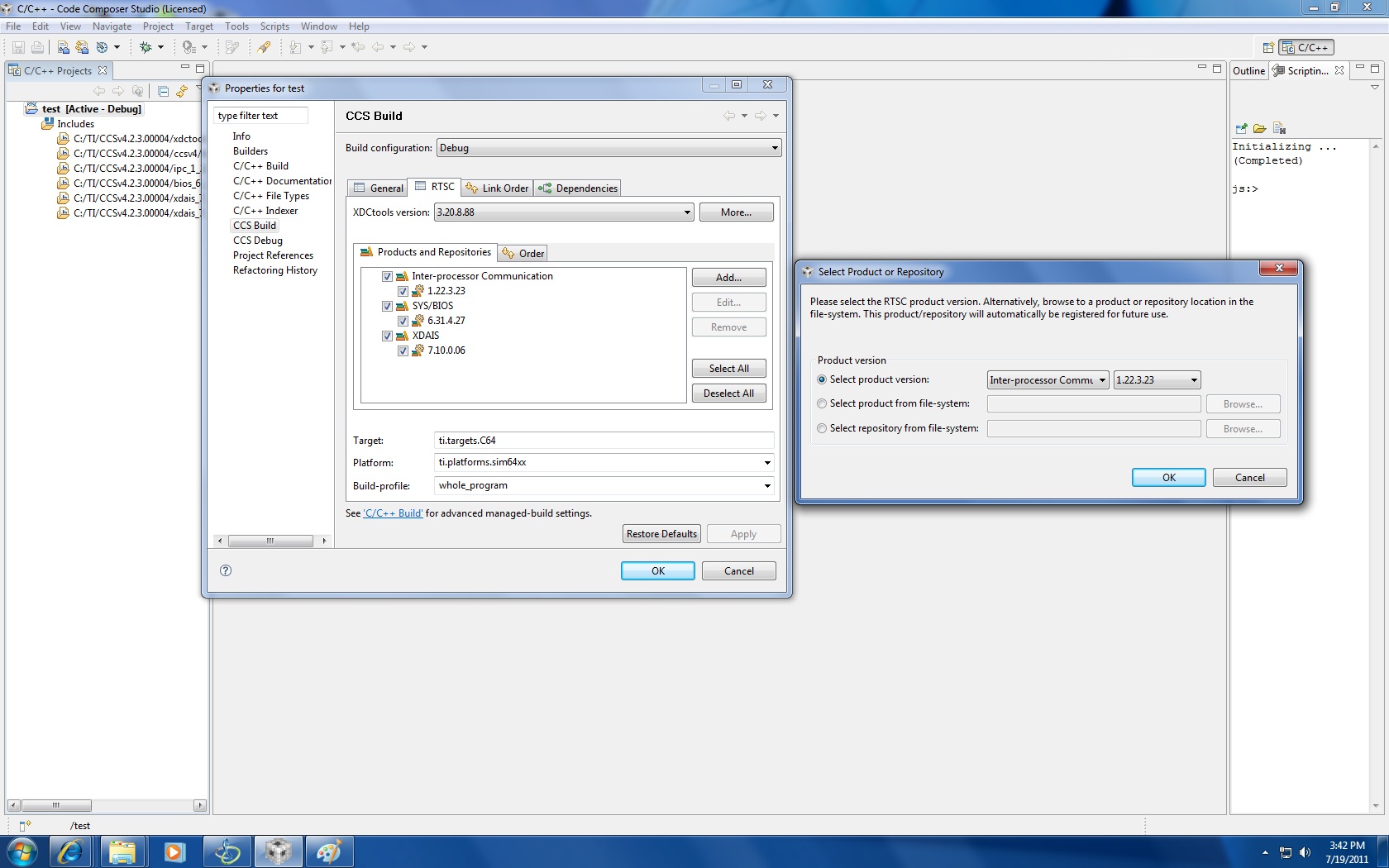Click the volume speaker tray icon

point(1305,852)
